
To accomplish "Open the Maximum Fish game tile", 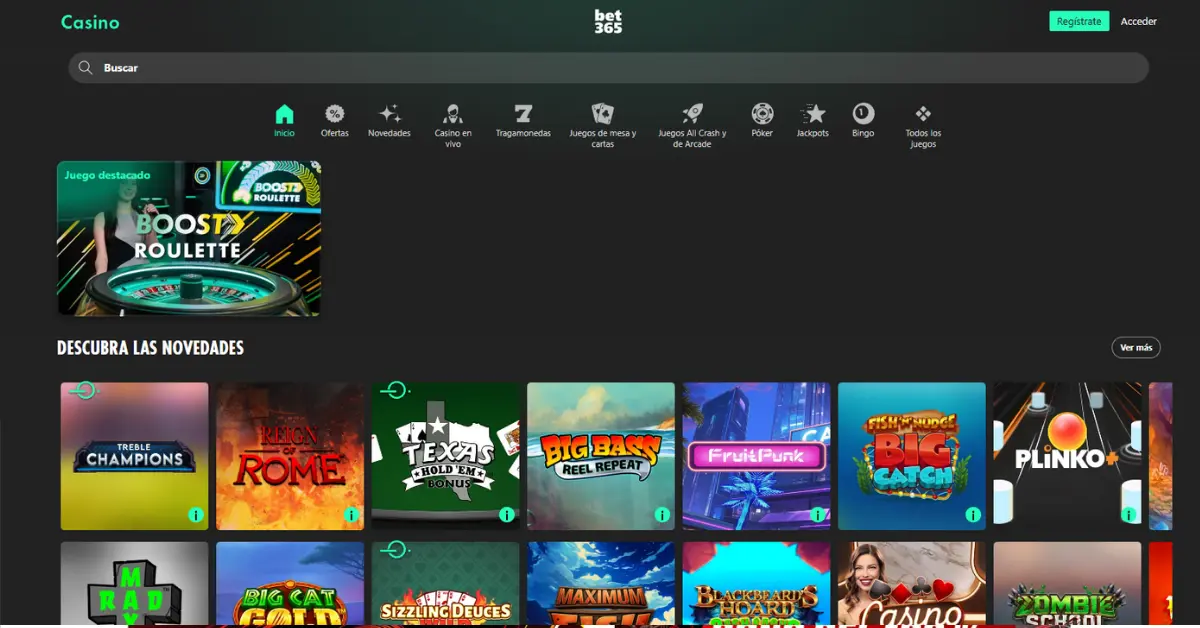I will tap(601, 585).
